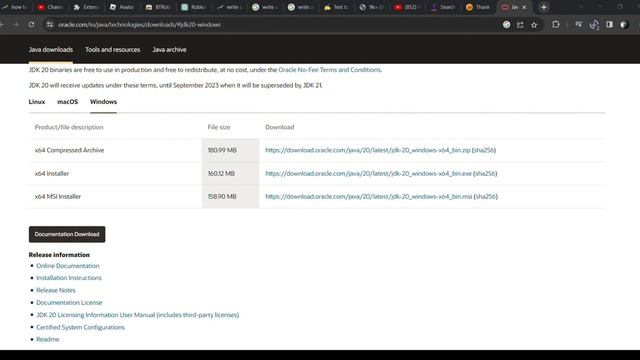Go forward in browser history

[x=16, y=24]
